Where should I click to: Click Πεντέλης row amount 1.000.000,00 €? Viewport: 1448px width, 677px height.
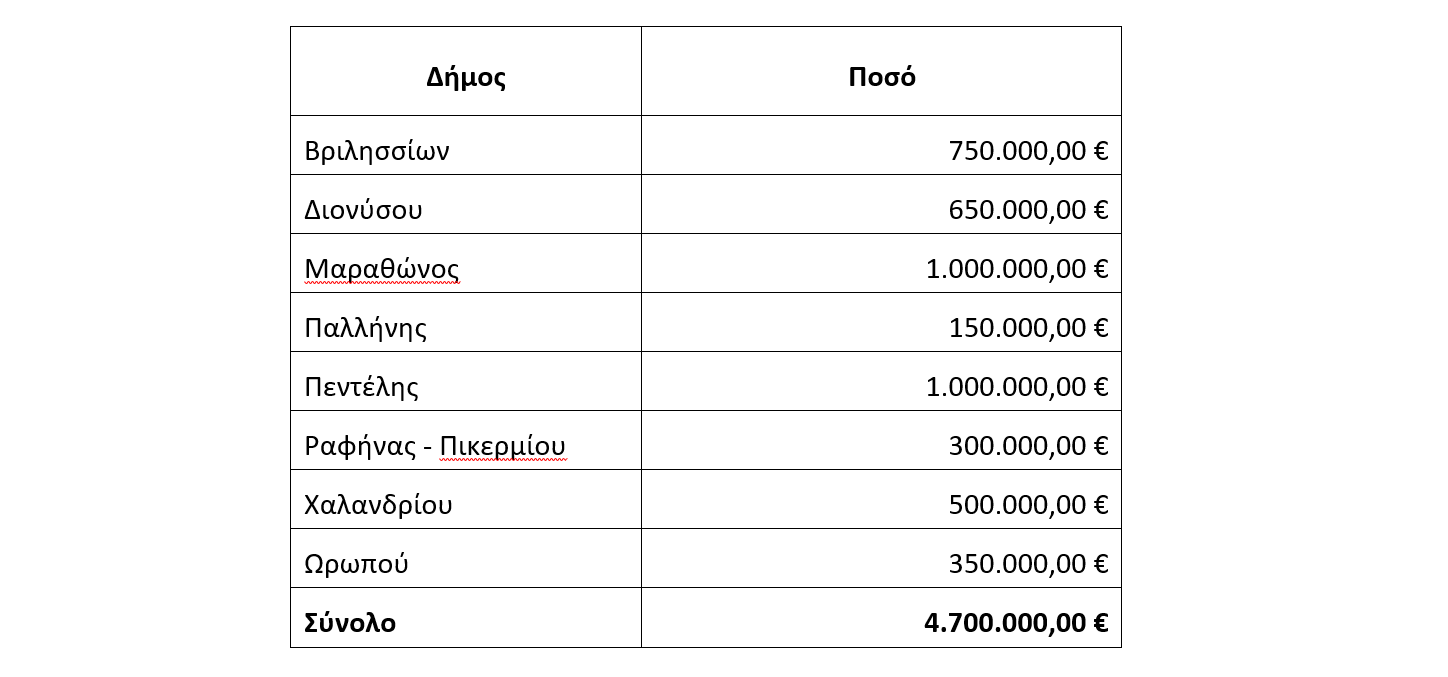click(1017, 387)
